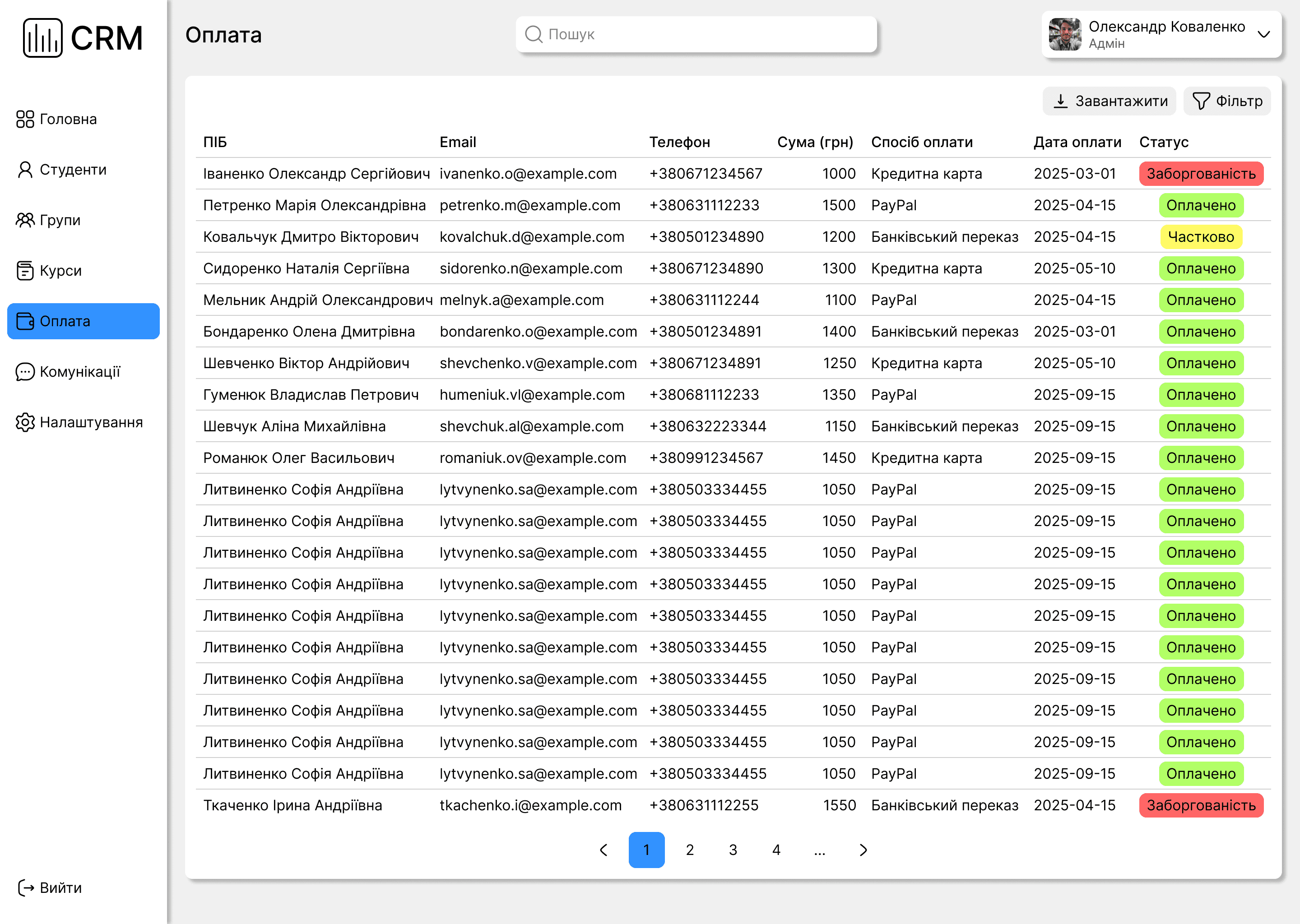
Task: Switch to page 3 of the table
Action: pos(733,850)
